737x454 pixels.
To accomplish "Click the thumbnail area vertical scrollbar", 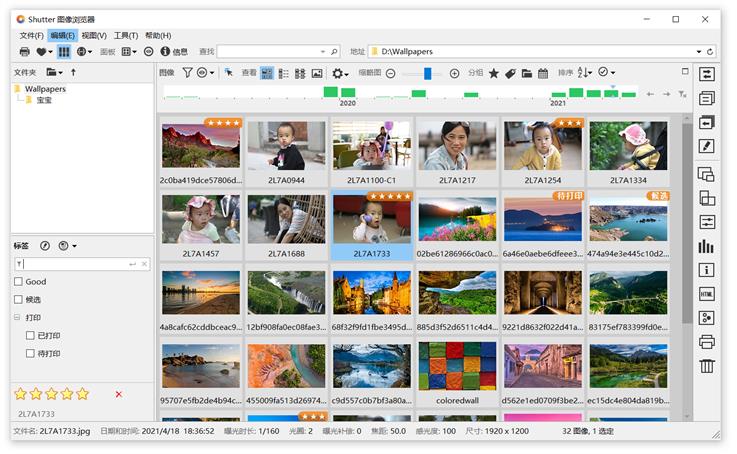I will point(687,223).
